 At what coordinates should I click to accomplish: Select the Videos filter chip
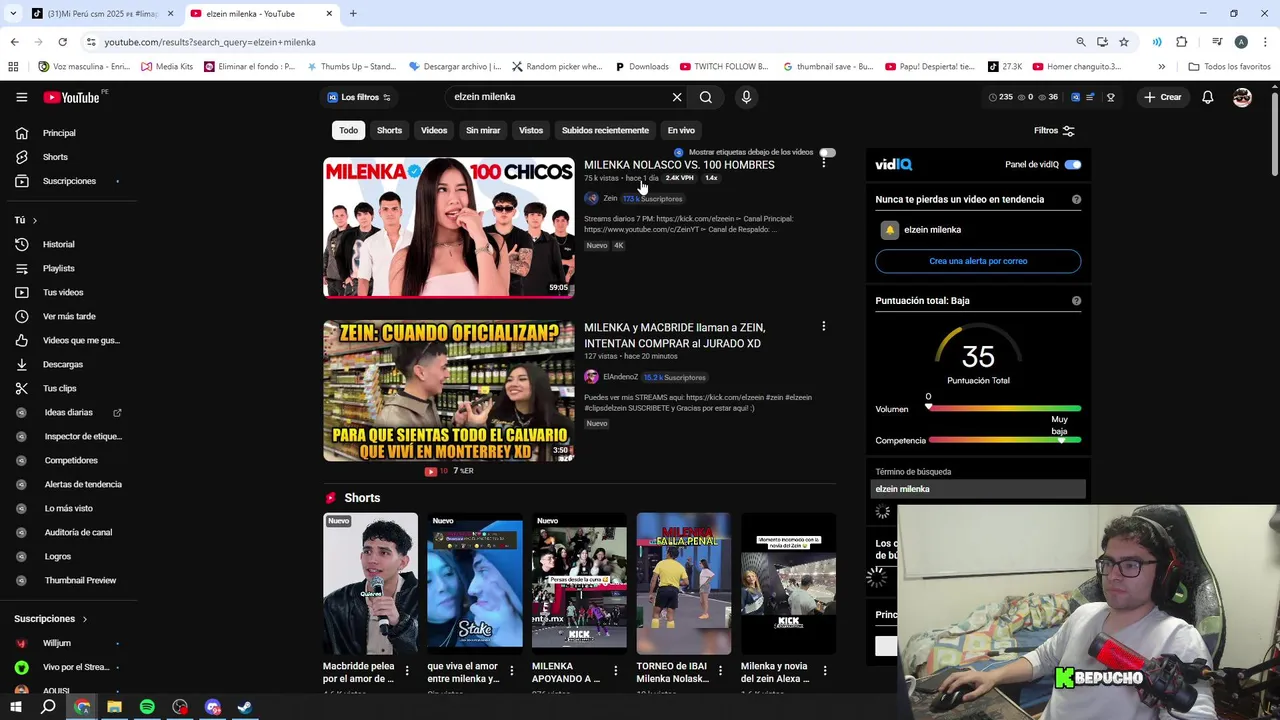pyautogui.click(x=434, y=130)
